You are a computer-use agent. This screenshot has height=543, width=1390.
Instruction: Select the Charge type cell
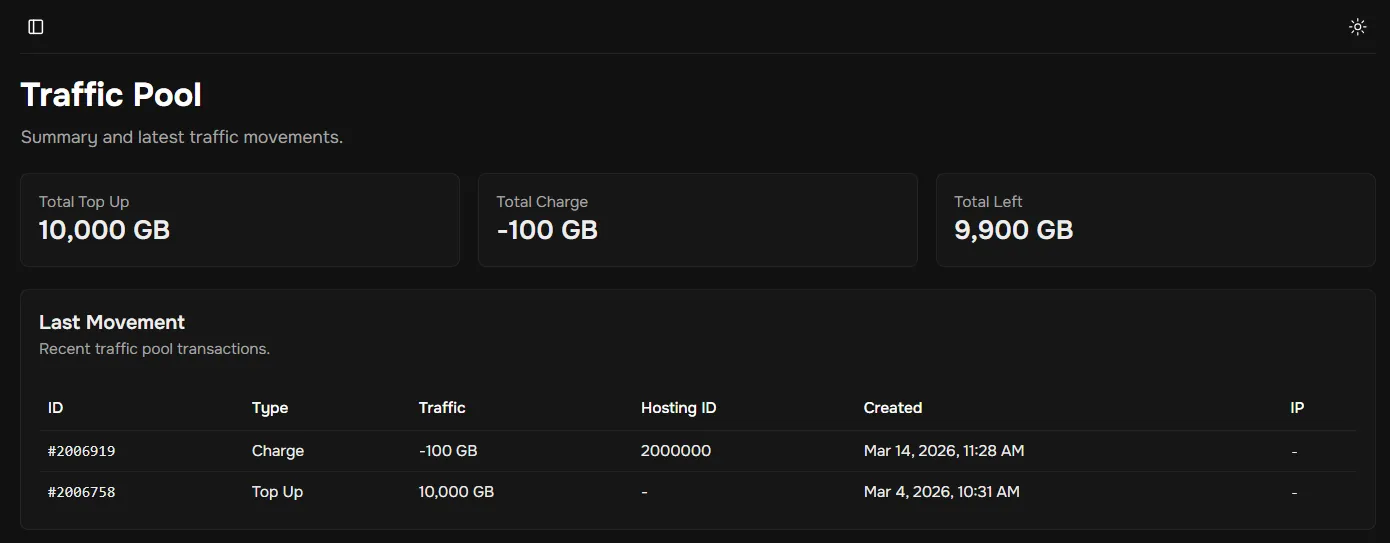tap(278, 451)
